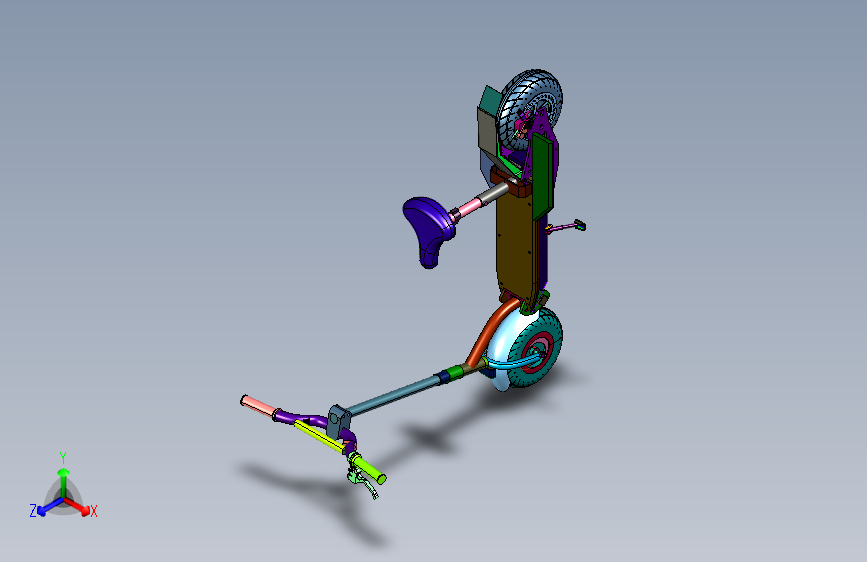The image size is (867, 562).
Task: Select the gray clamp block on the handlebar
Action: click(x=338, y=420)
